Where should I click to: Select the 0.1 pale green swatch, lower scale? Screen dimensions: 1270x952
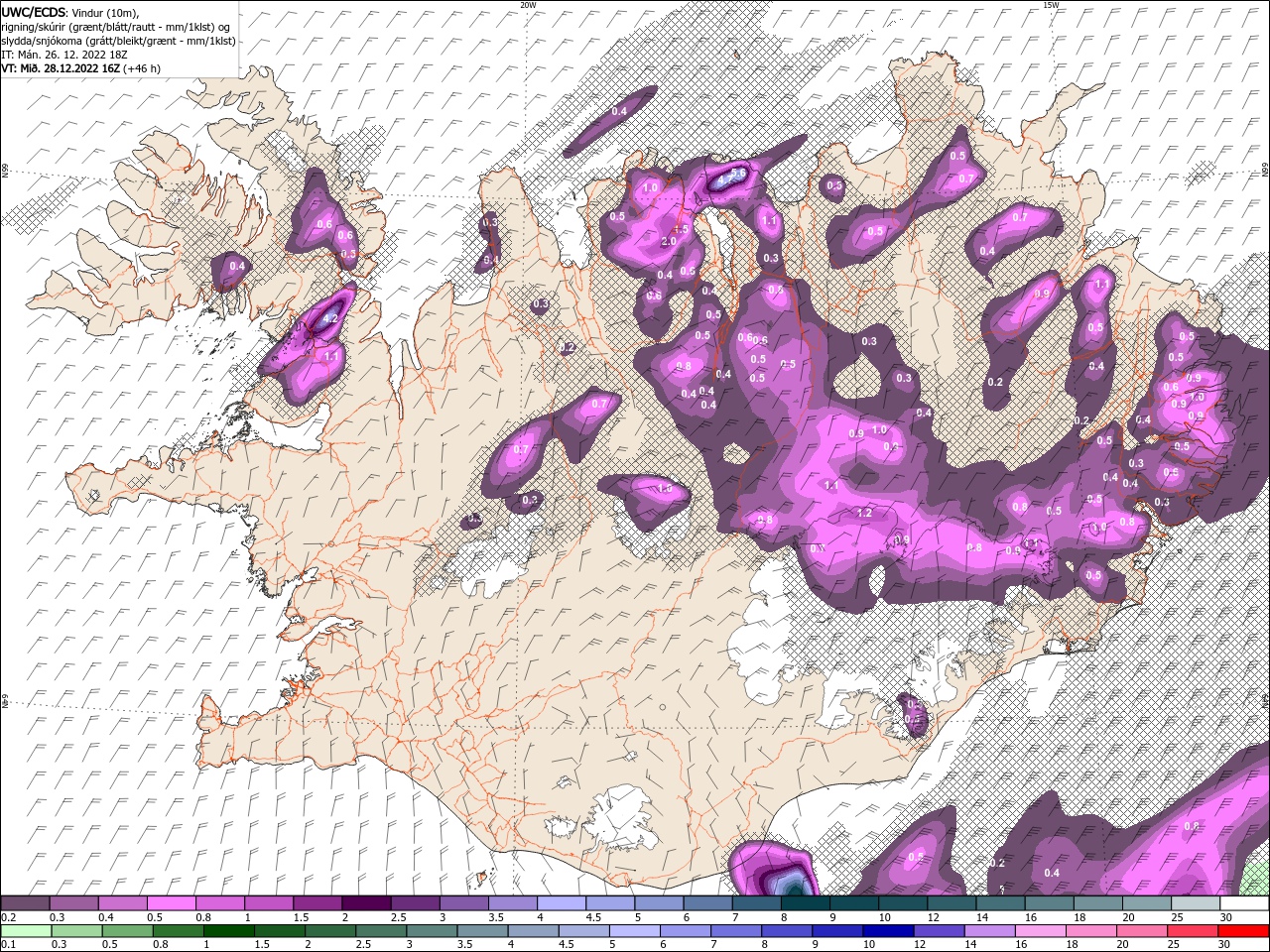pyautogui.click(x=26, y=931)
